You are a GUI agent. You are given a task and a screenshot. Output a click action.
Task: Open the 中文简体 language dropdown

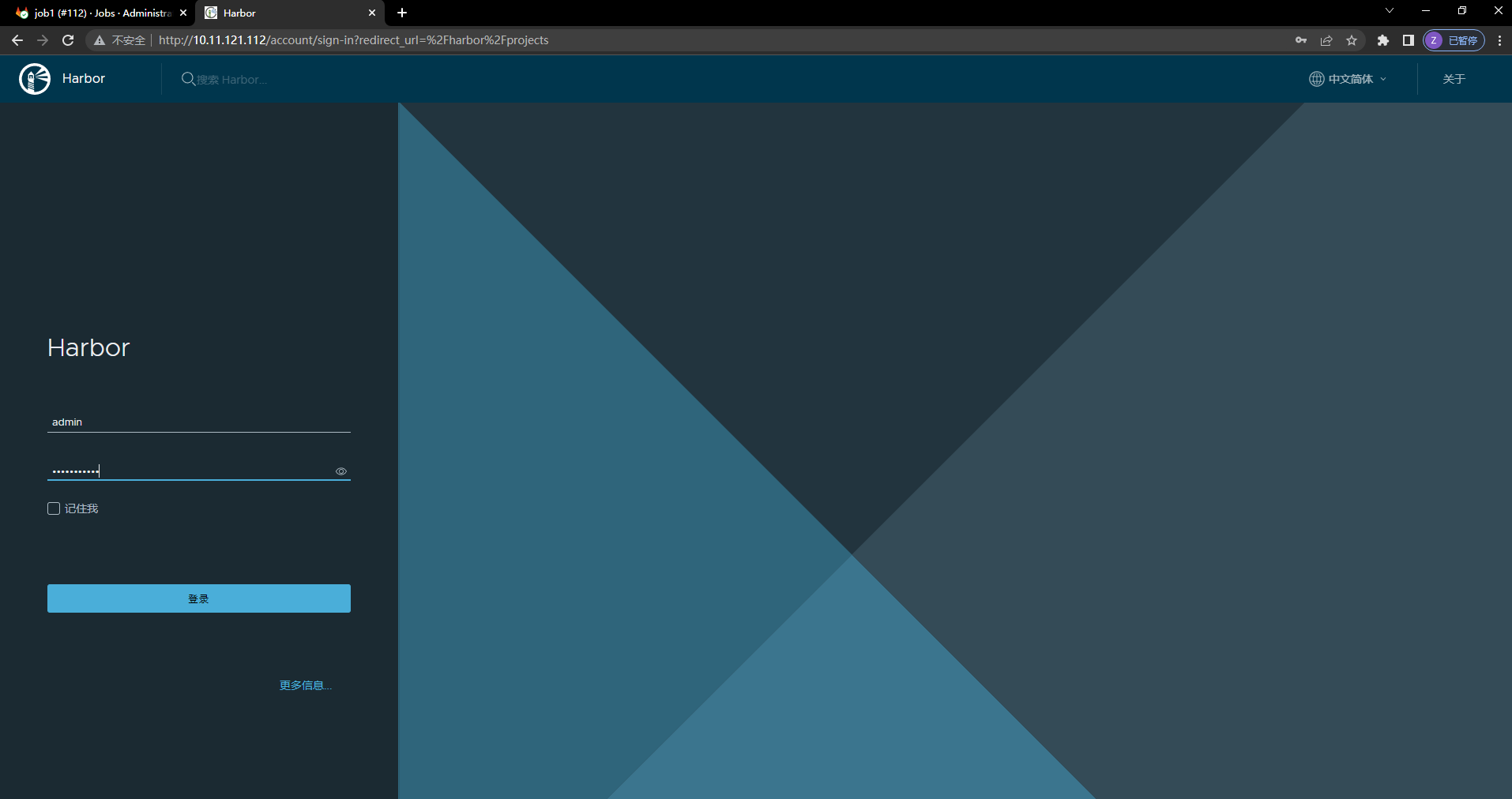tap(1348, 79)
